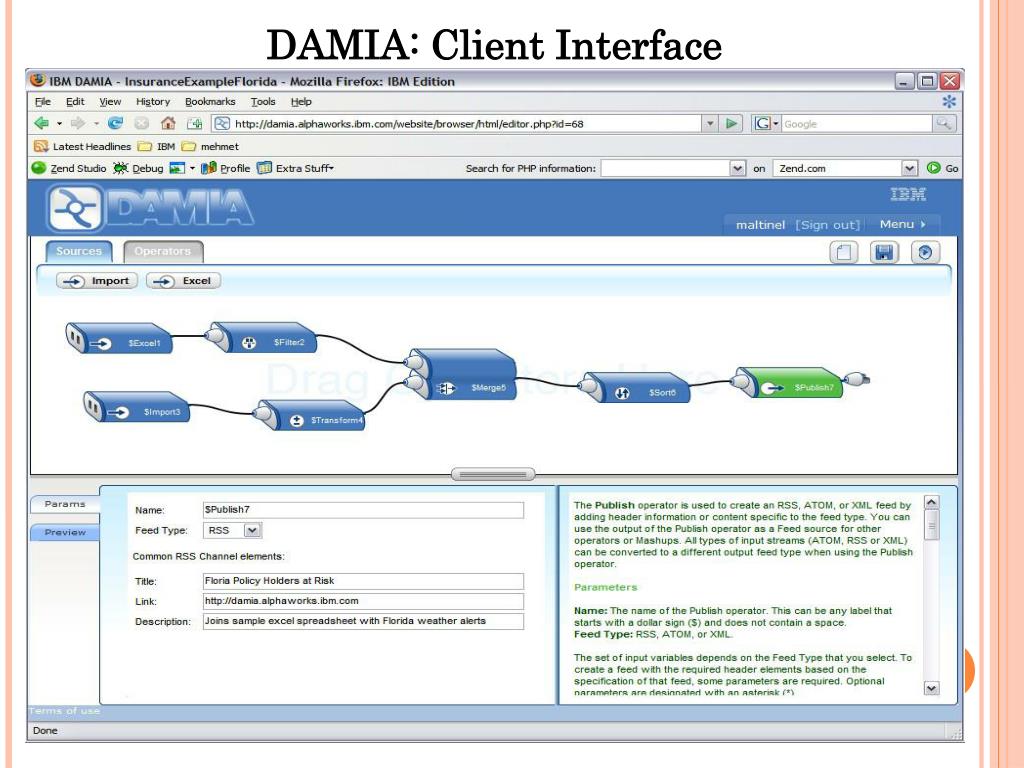The image size is (1024, 768).
Task: Create new mashup with blank page icon
Action: [x=844, y=252]
